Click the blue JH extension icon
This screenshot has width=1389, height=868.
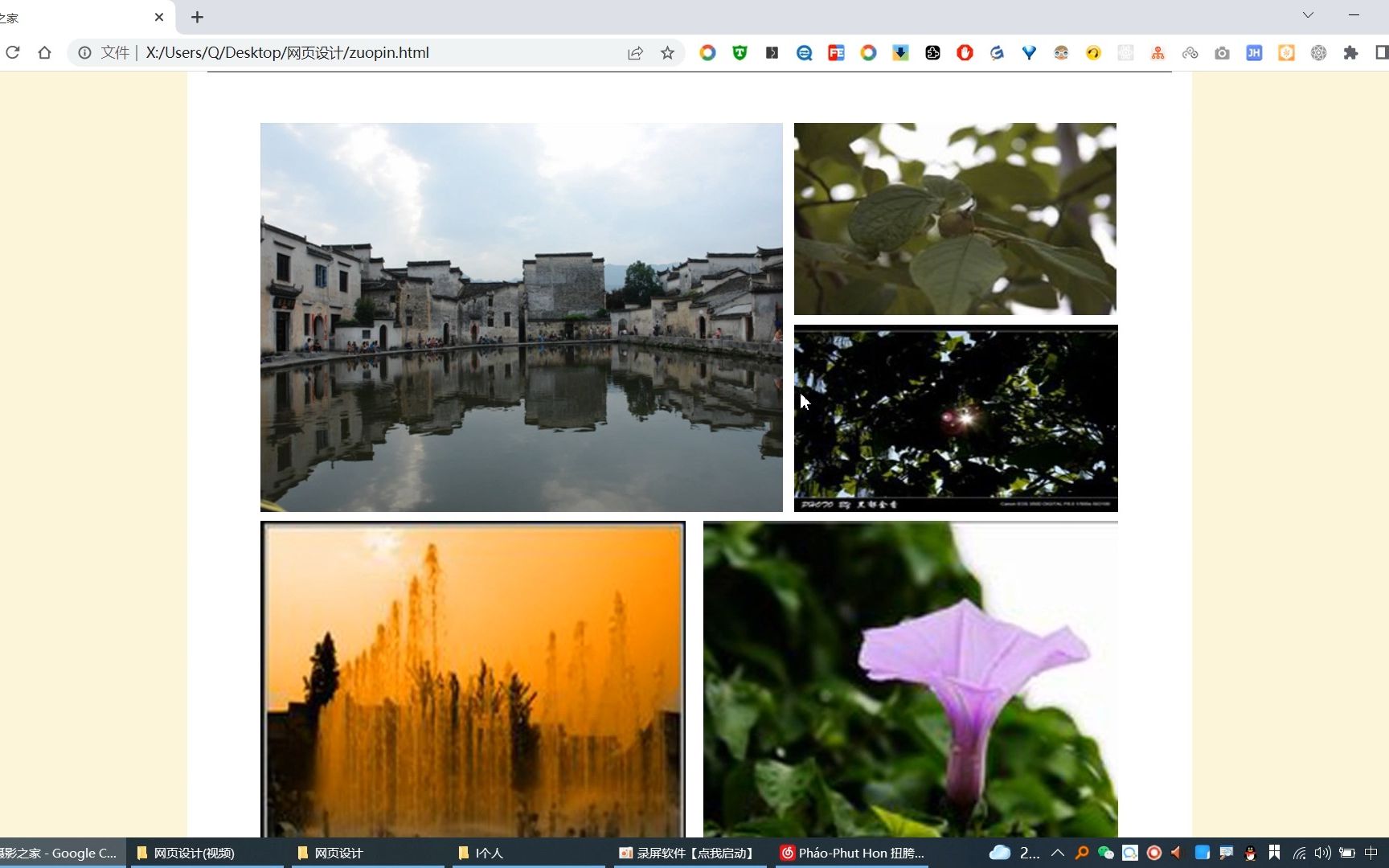pos(1254,52)
